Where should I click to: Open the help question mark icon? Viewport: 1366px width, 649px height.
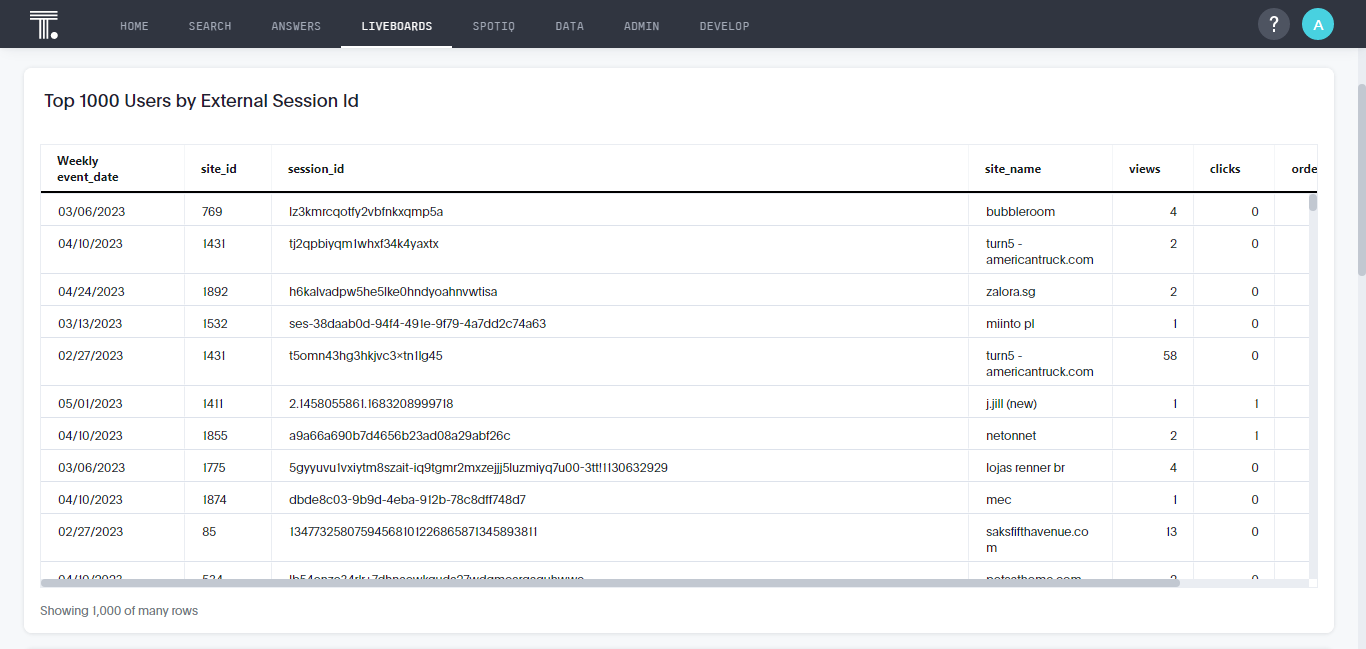1273,25
